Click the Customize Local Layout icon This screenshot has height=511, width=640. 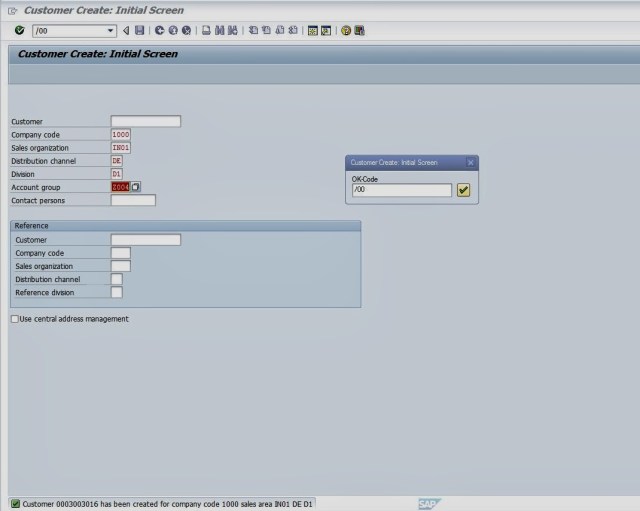point(360,31)
